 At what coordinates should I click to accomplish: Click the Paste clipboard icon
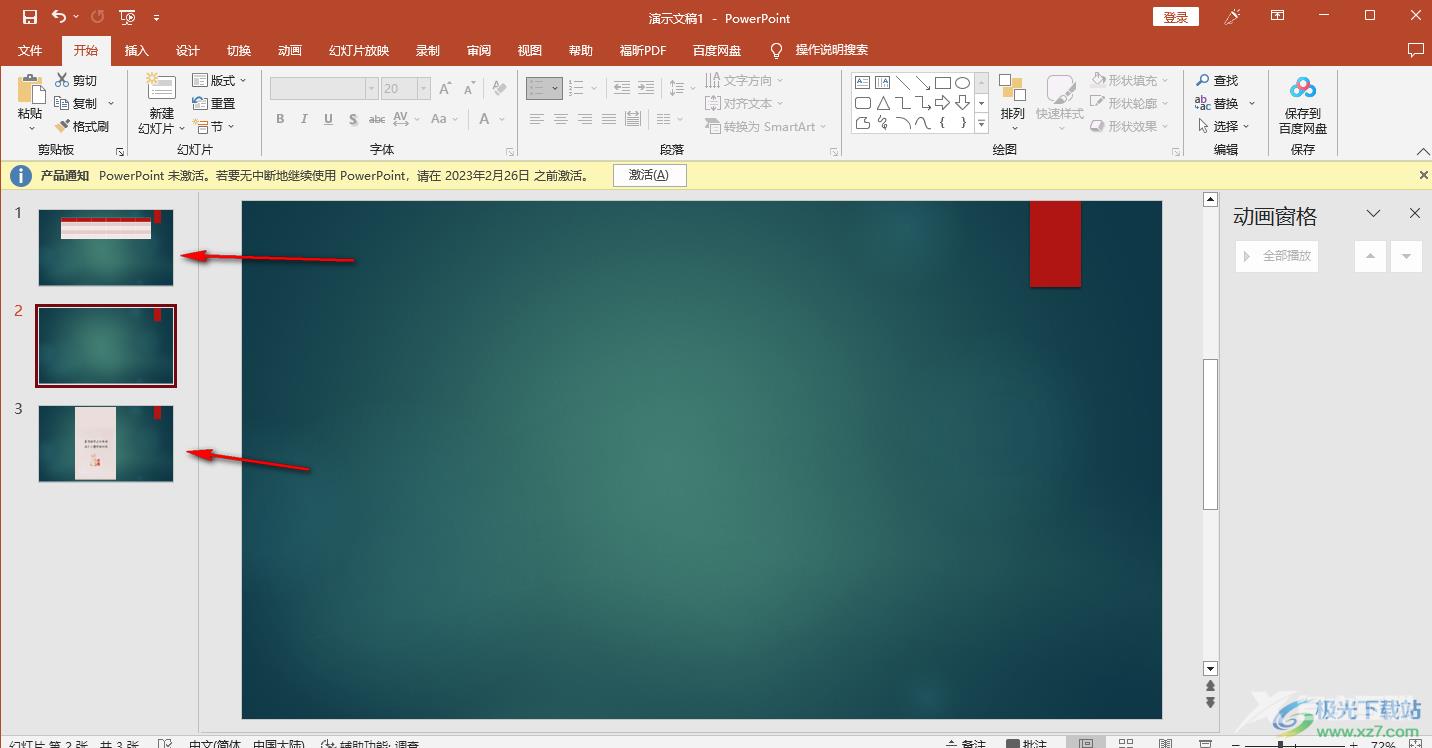(x=30, y=91)
